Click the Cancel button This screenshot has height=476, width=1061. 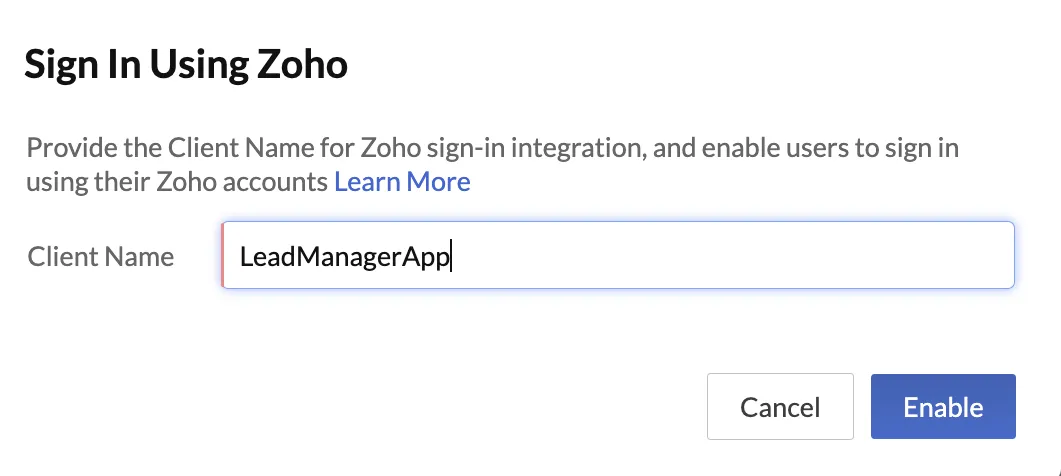[x=780, y=406]
